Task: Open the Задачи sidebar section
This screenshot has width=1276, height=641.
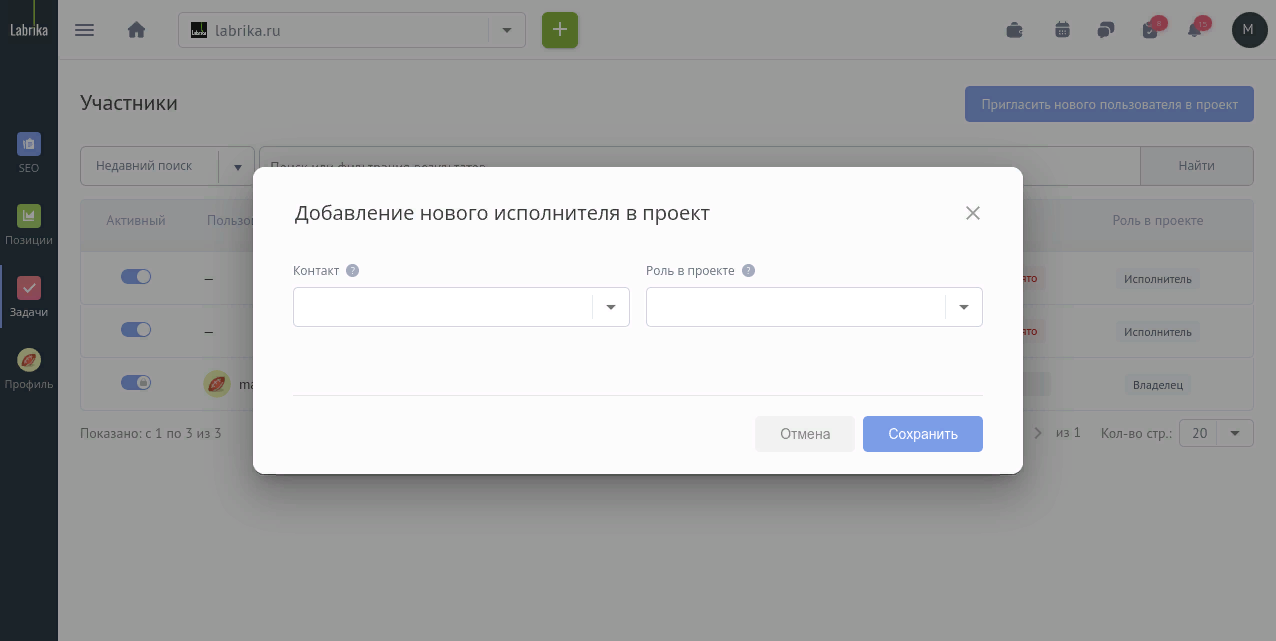Action: 29,297
